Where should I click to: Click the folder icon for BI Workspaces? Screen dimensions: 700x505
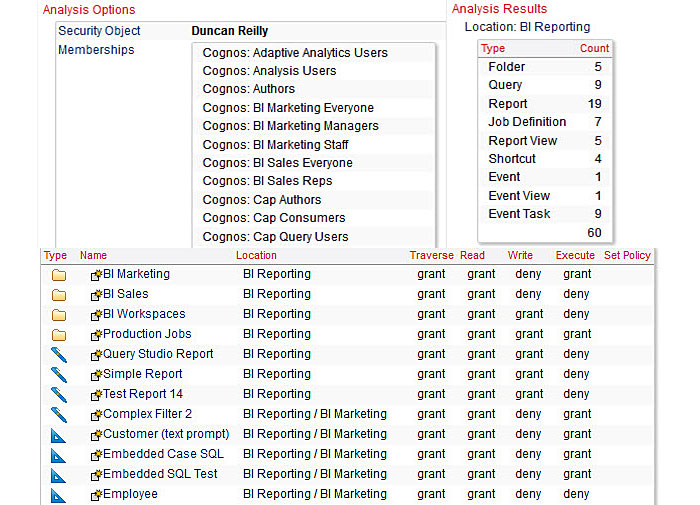coord(58,315)
